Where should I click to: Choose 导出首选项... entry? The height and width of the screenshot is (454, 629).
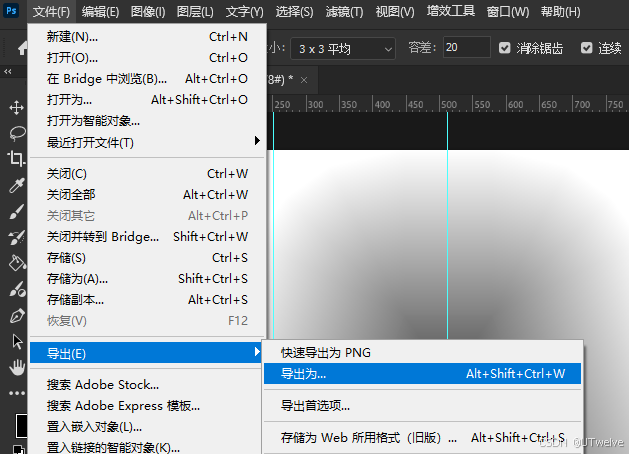422,405
